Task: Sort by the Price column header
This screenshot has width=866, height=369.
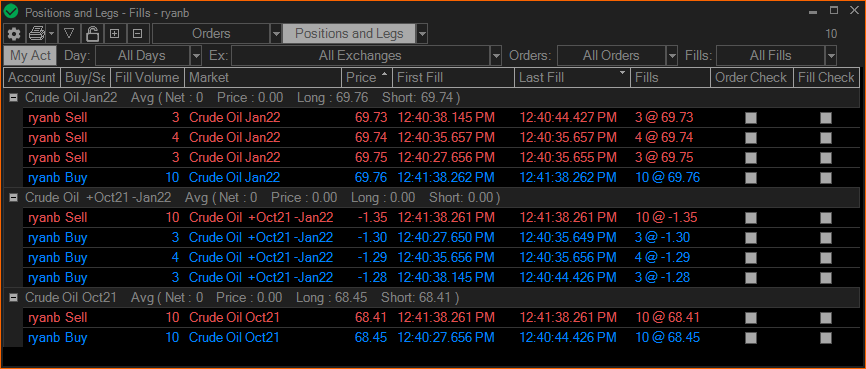Action: [367, 77]
